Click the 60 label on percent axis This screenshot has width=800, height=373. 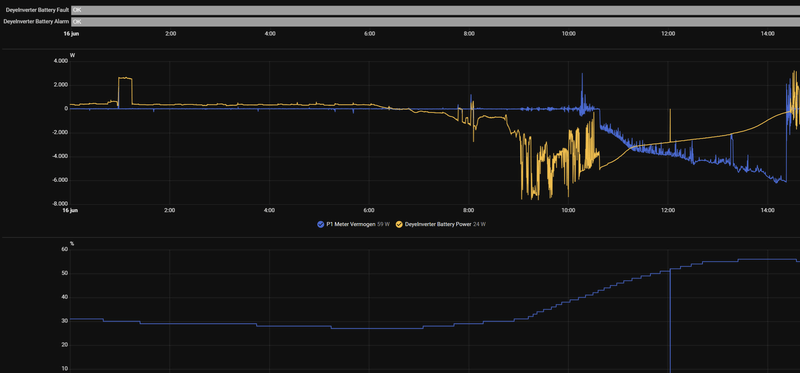click(64, 250)
